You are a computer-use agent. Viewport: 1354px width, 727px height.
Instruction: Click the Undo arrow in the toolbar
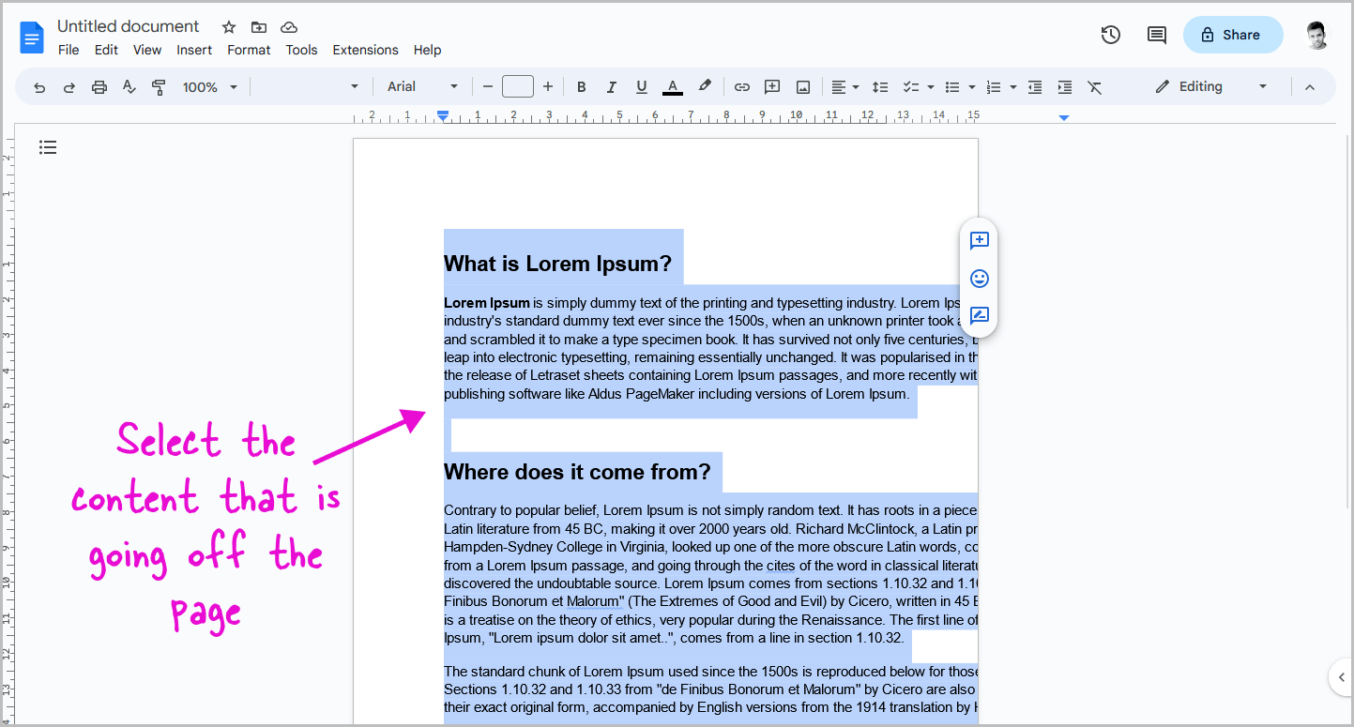[x=39, y=87]
